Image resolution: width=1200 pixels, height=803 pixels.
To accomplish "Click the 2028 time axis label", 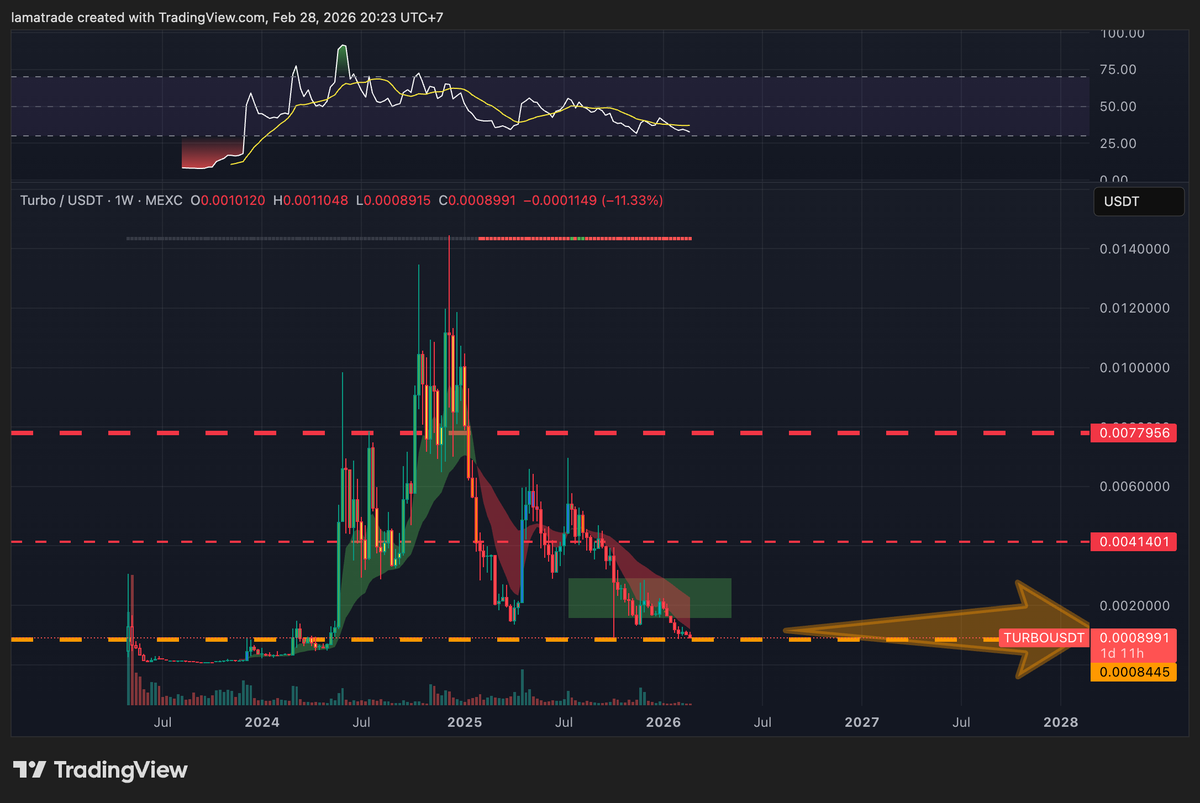I will tap(1060, 721).
